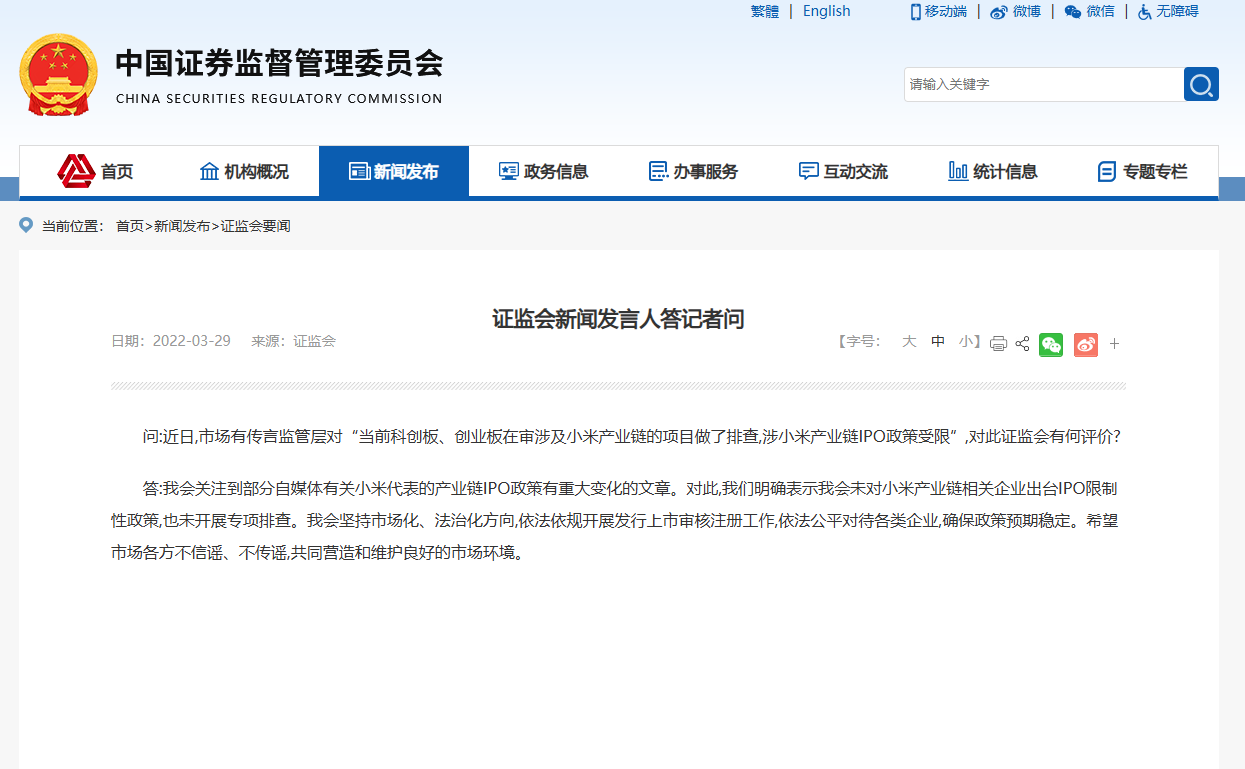The height and width of the screenshot is (769, 1245).
Task: Open the 互动交流 navigation tab
Action: [x=844, y=171]
